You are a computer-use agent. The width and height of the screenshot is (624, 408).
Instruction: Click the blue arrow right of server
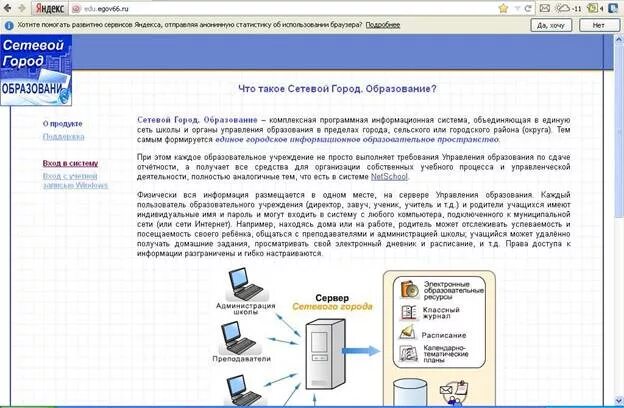coord(361,351)
